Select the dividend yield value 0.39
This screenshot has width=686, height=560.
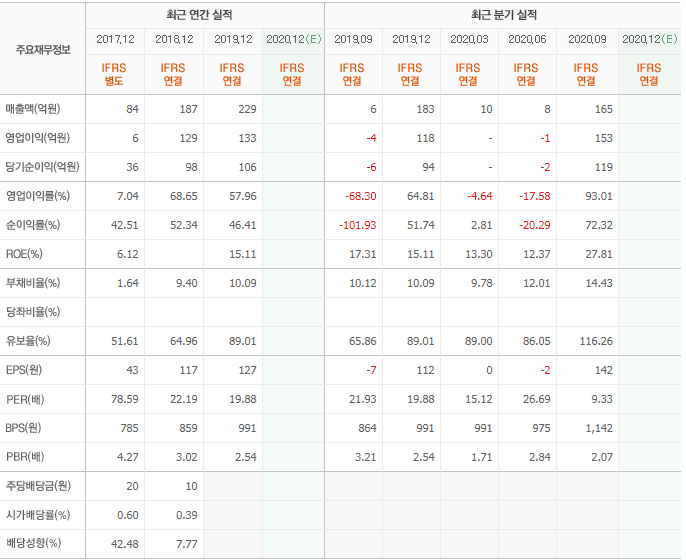point(187,515)
